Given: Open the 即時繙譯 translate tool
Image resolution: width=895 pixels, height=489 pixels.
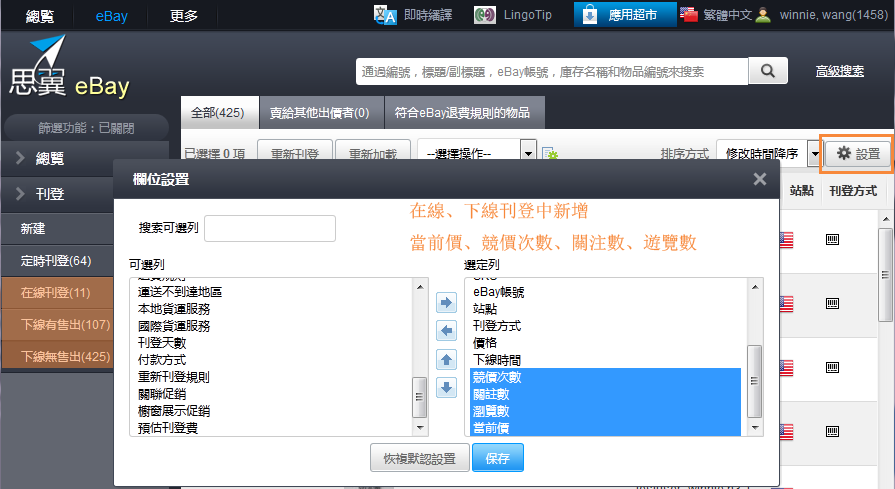Looking at the screenshot, I should (x=413, y=15).
